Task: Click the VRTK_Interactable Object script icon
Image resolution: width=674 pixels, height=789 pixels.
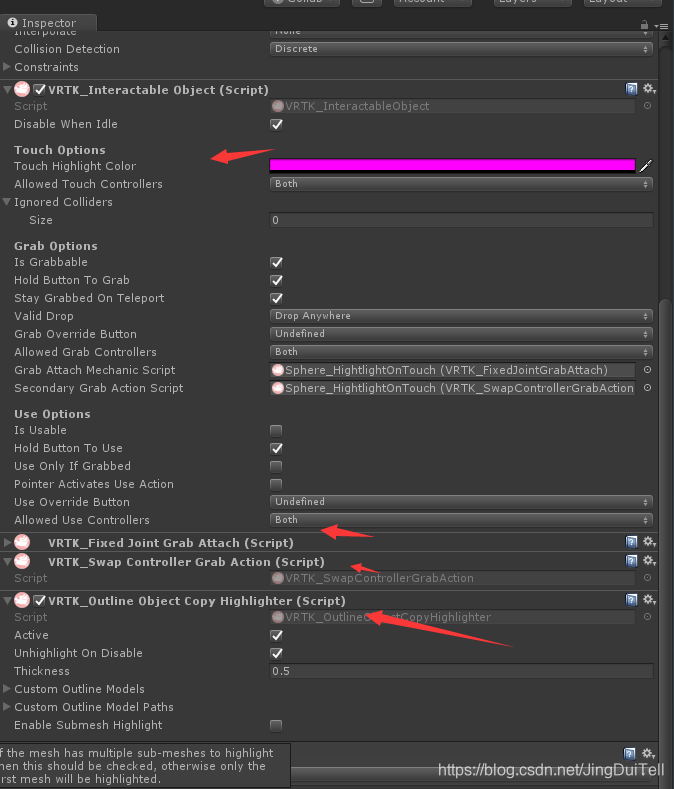Action: point(22,90)
